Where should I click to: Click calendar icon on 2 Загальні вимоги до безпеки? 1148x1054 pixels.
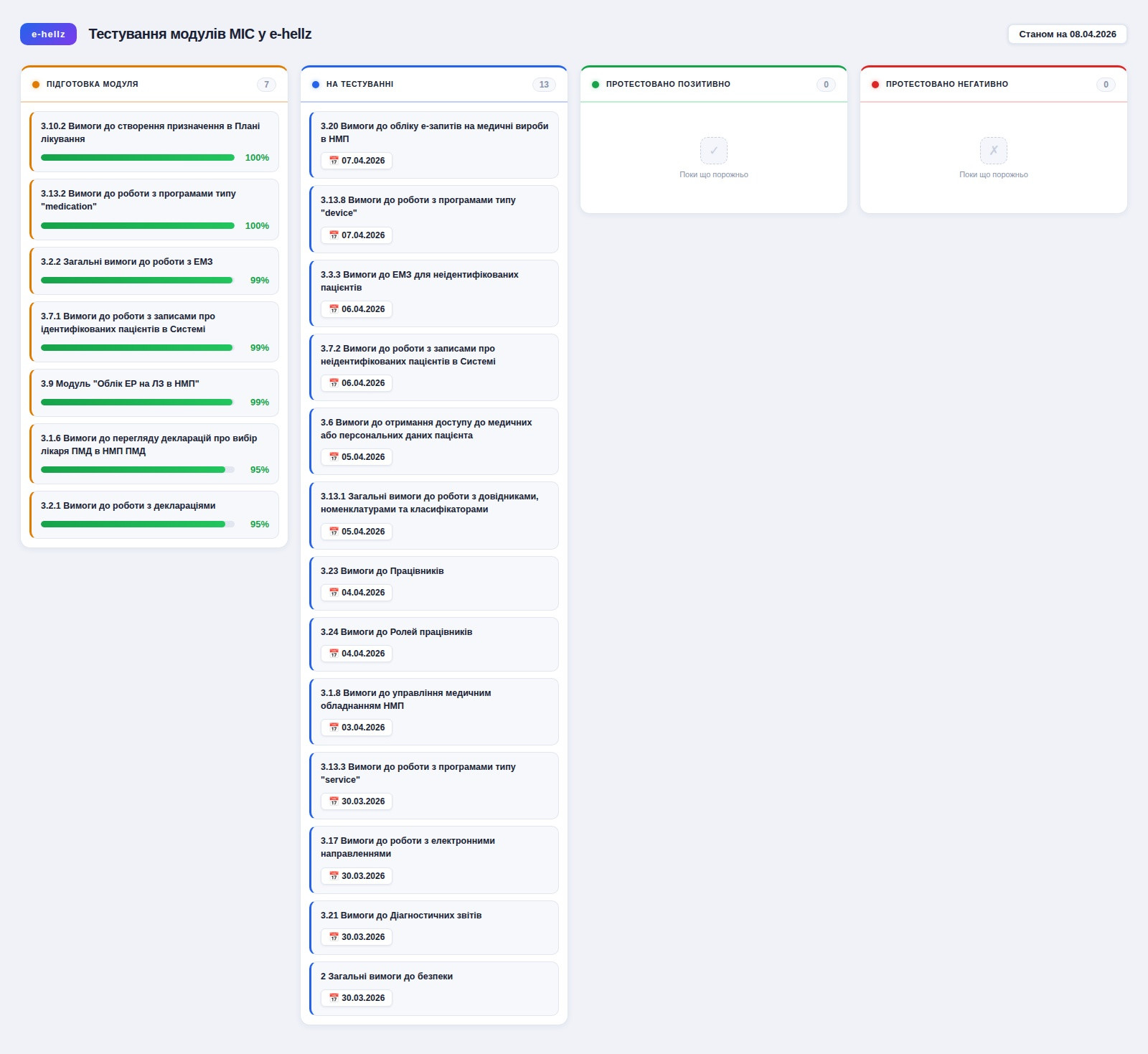334,998
